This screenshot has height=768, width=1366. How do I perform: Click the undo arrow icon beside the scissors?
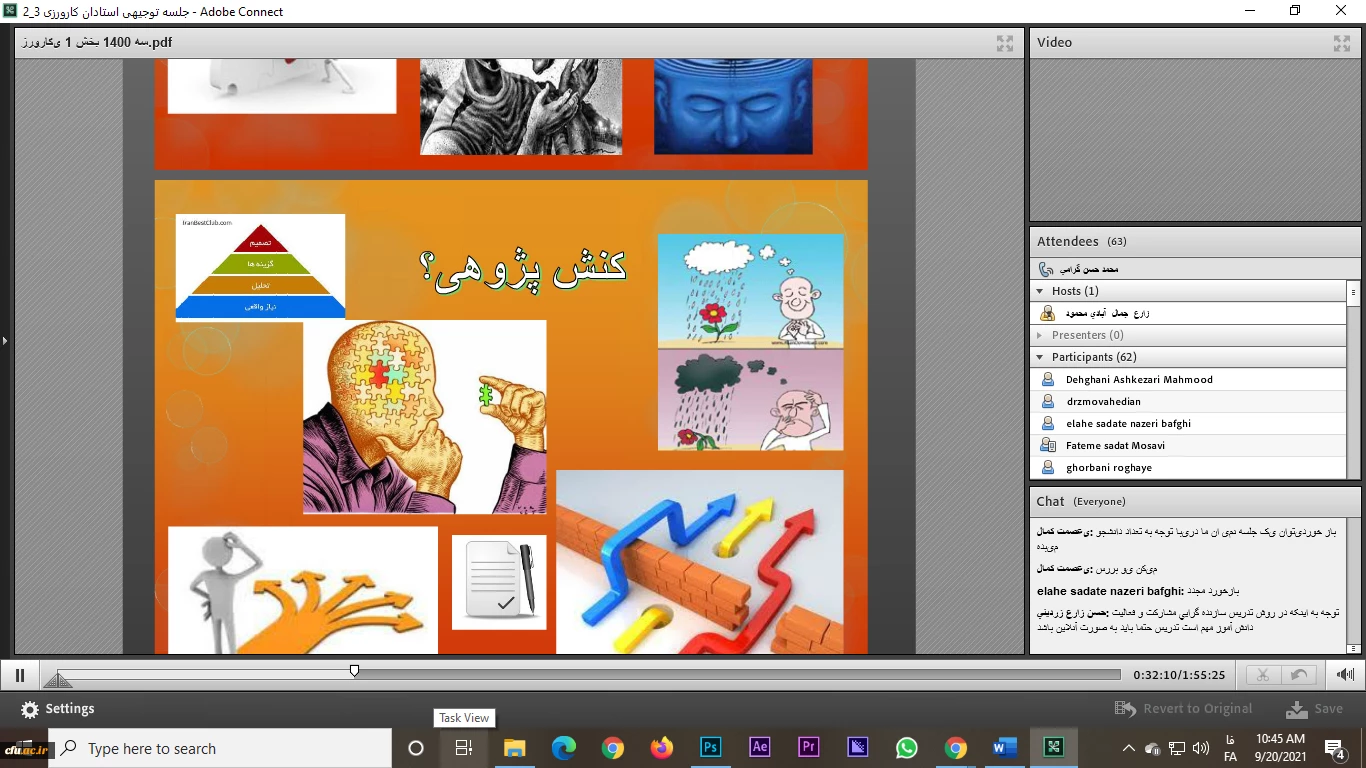(x=1299, y=675)
